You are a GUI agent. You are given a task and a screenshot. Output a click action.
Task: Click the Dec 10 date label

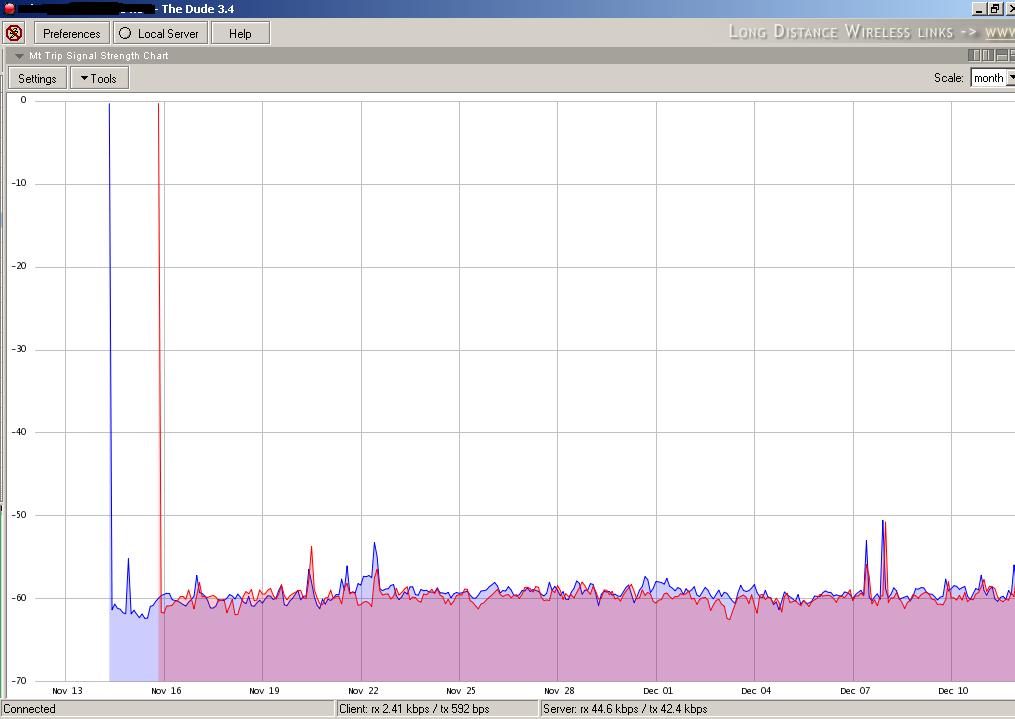(953, 691)
